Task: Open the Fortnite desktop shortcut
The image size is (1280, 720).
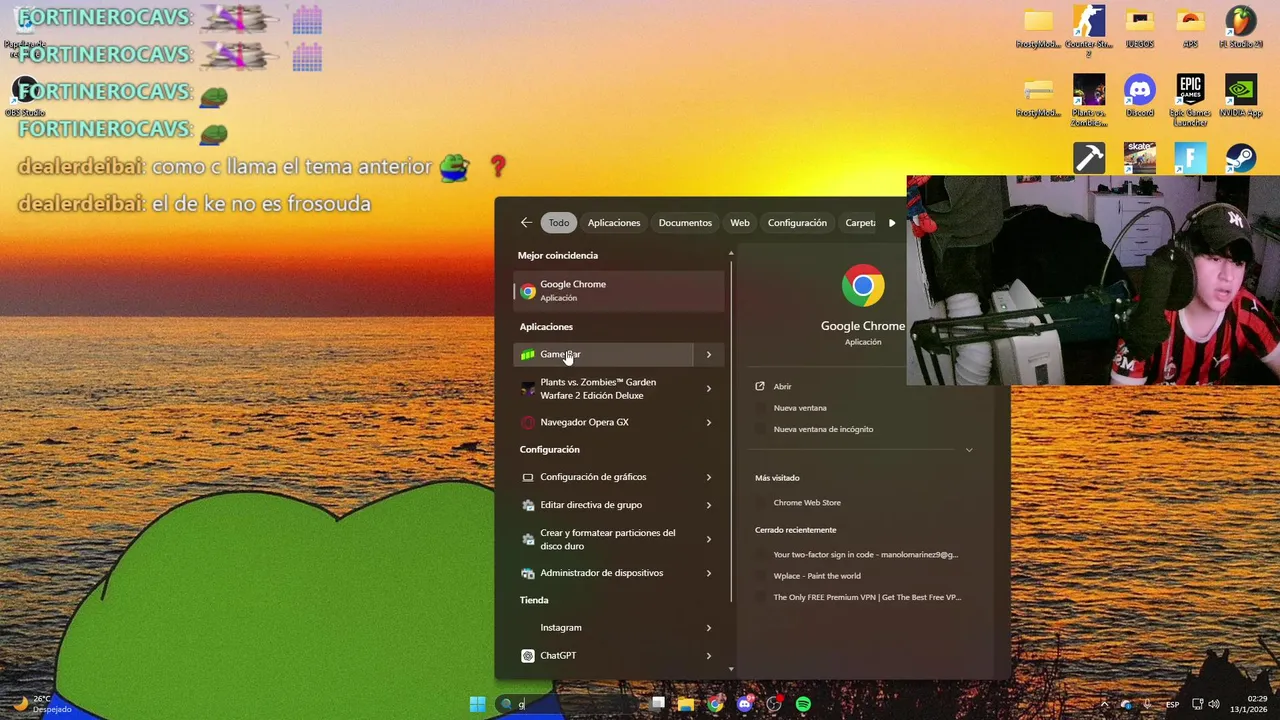Action: coord(1190,158)
